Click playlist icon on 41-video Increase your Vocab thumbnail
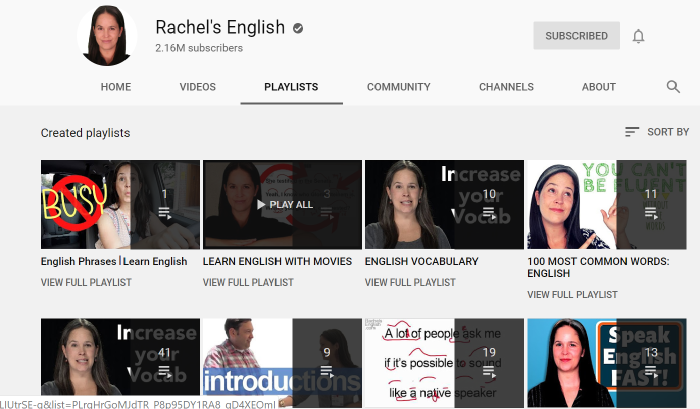 [x=165, y=371]
